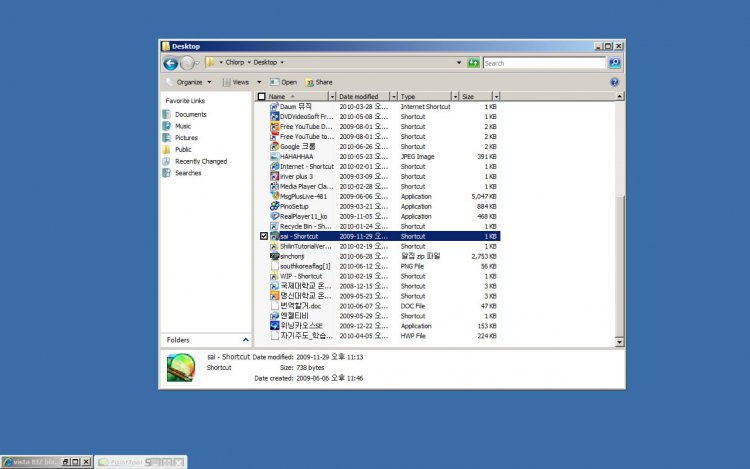Toggle the select-all checkbox in Name header
This screenshot has height=469, width=750.
(261, 97)
